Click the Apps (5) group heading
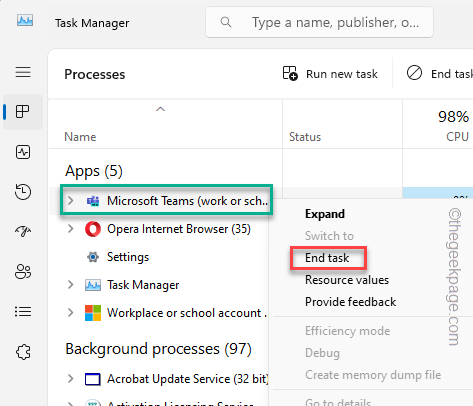This screenshot has width=473, height=406. (x=94, y=171)
